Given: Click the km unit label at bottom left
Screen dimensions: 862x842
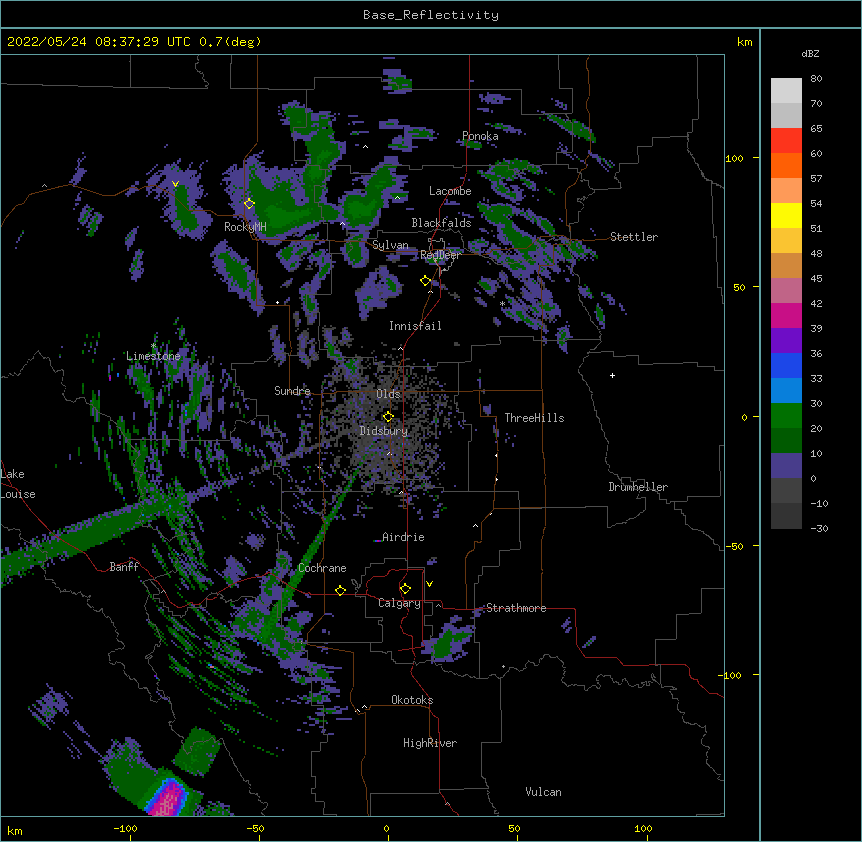Looking at the screenshot, I should (x=15, y=831).
